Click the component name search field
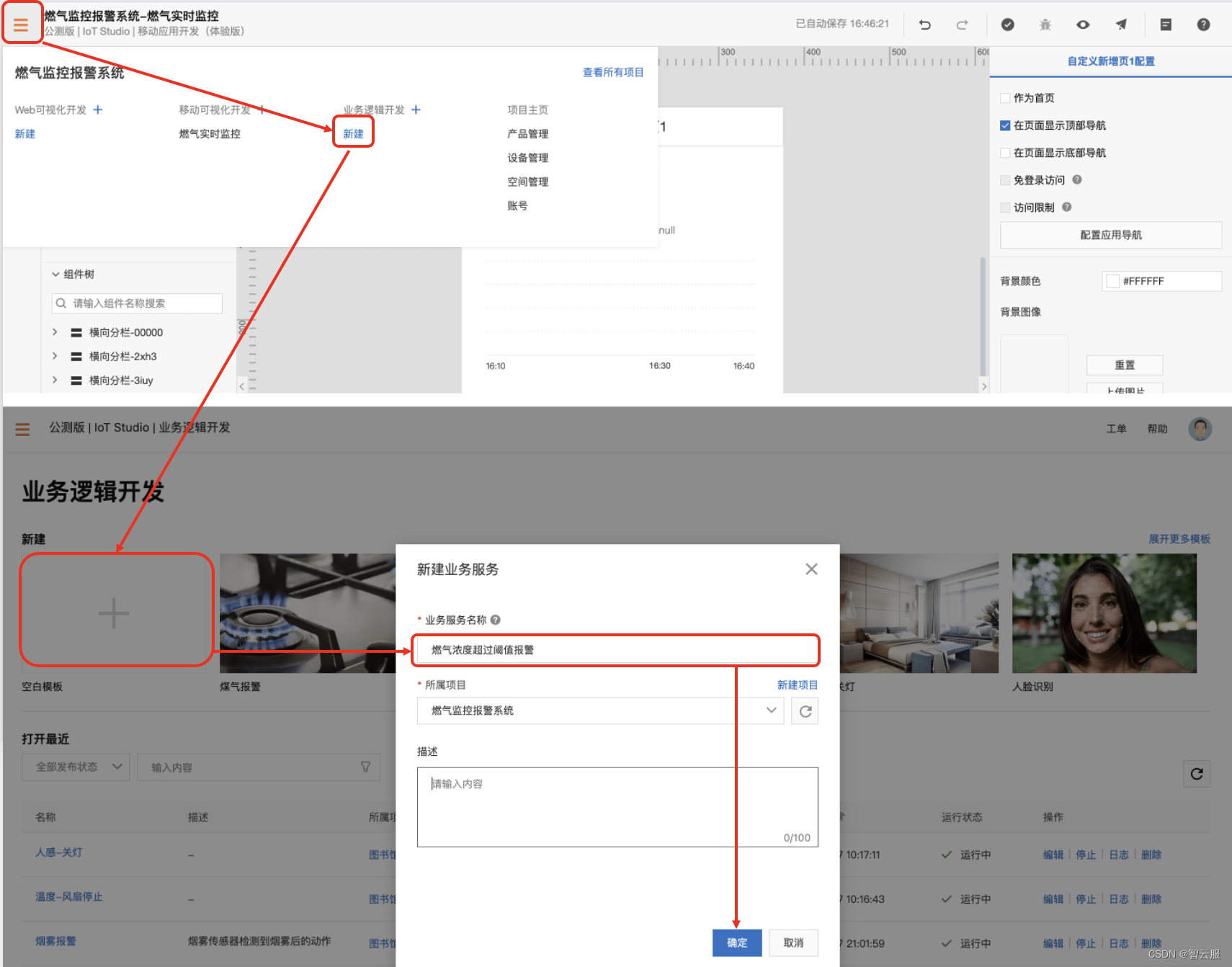1232x967 pixels. coord(137,303)
